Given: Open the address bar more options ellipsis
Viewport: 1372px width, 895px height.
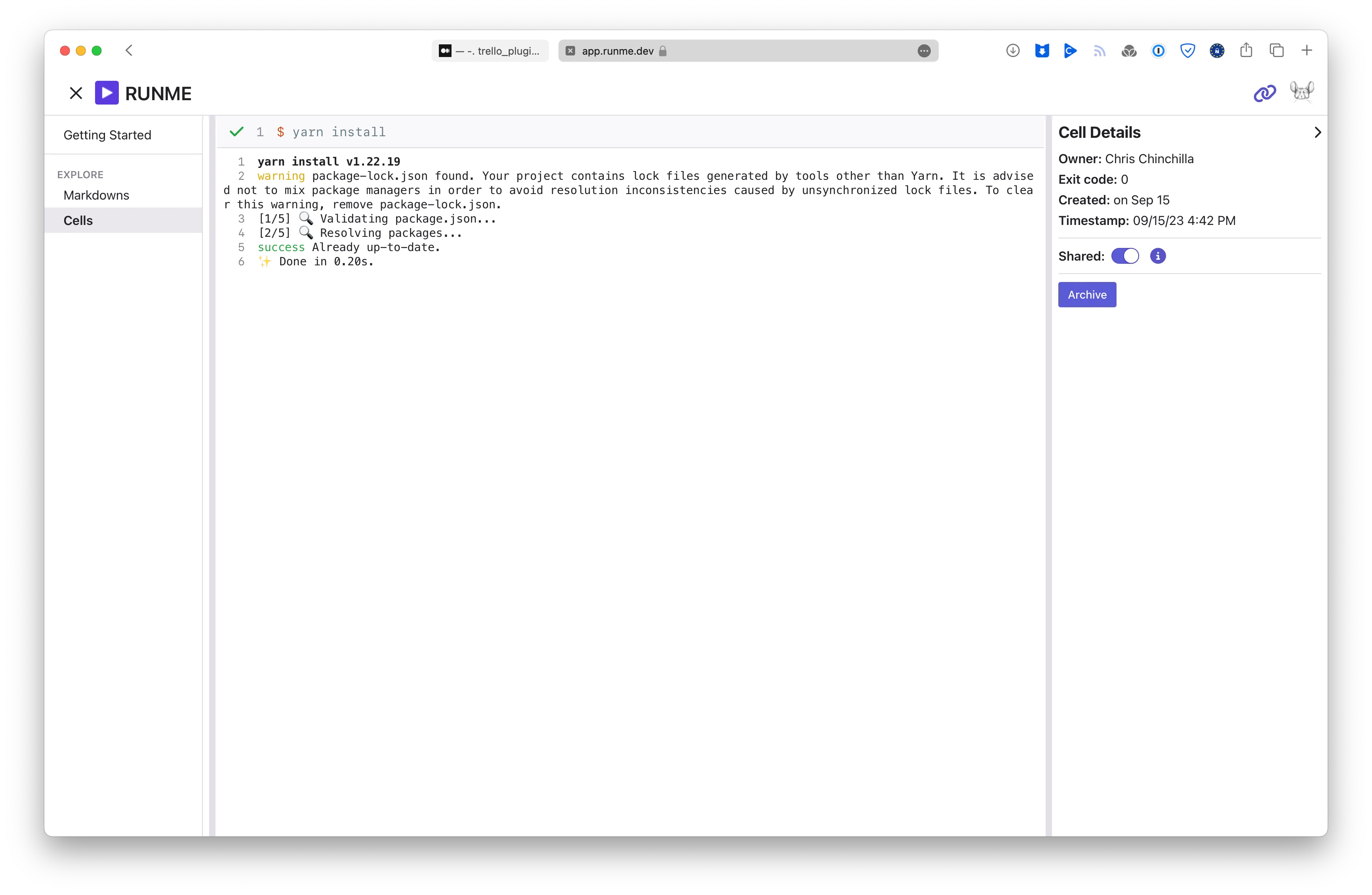Looking at the screenshot, I should point(924,51).
